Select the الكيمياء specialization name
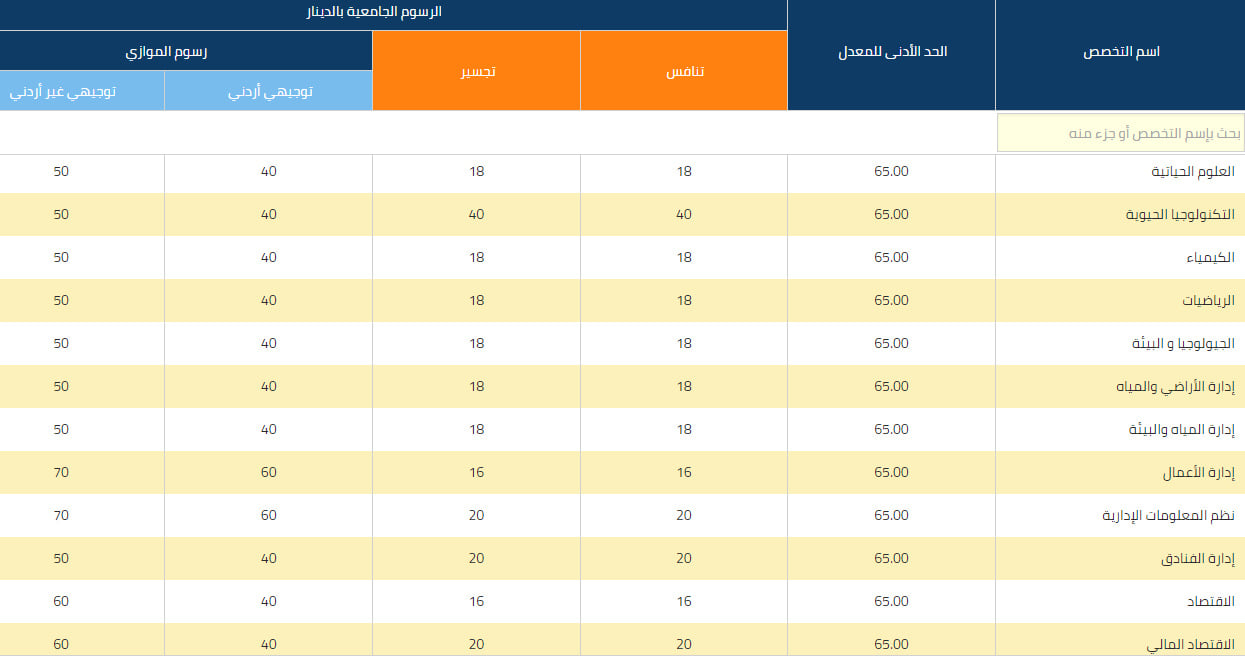 tap(1211, 258)
